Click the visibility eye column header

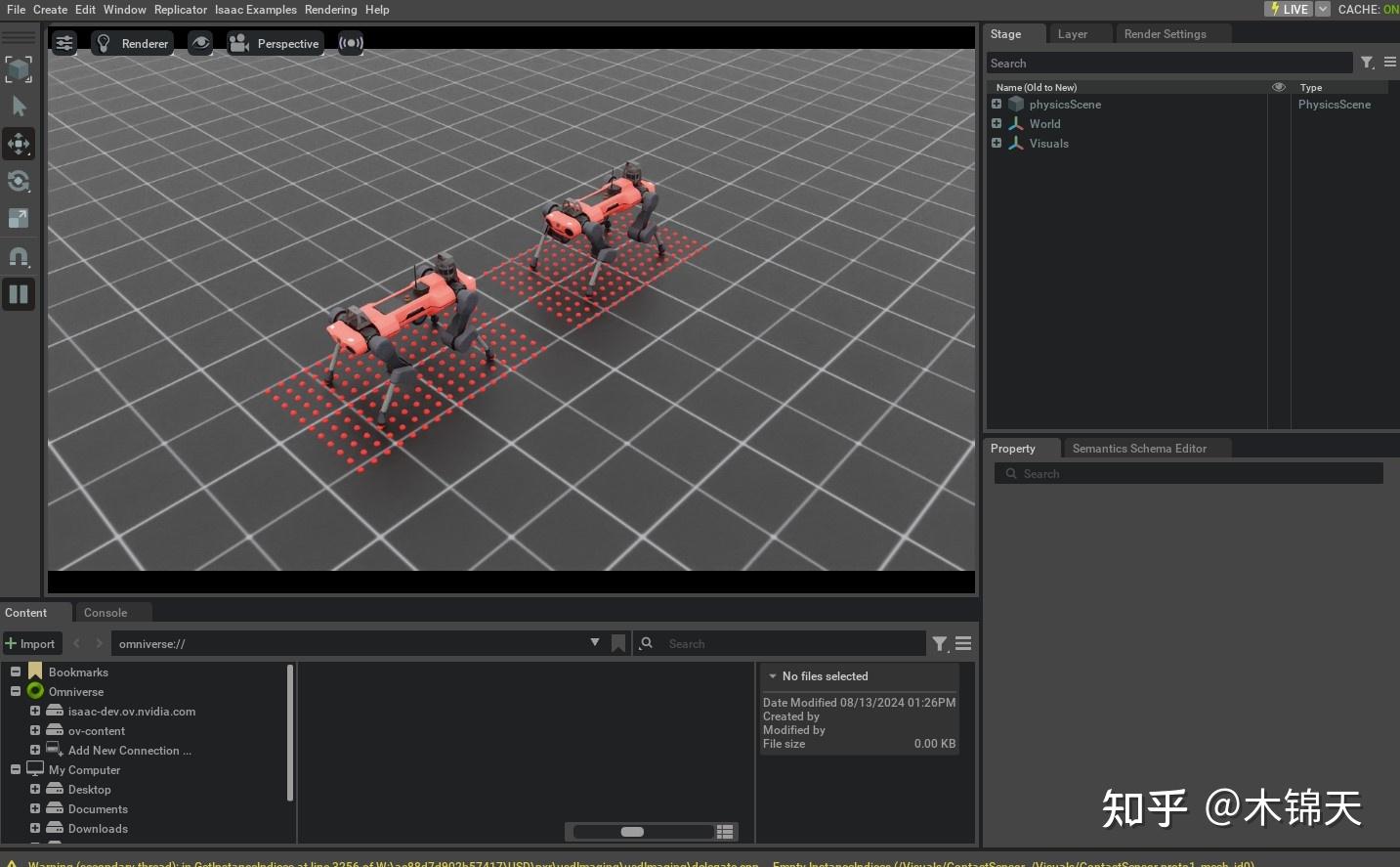1279,87
